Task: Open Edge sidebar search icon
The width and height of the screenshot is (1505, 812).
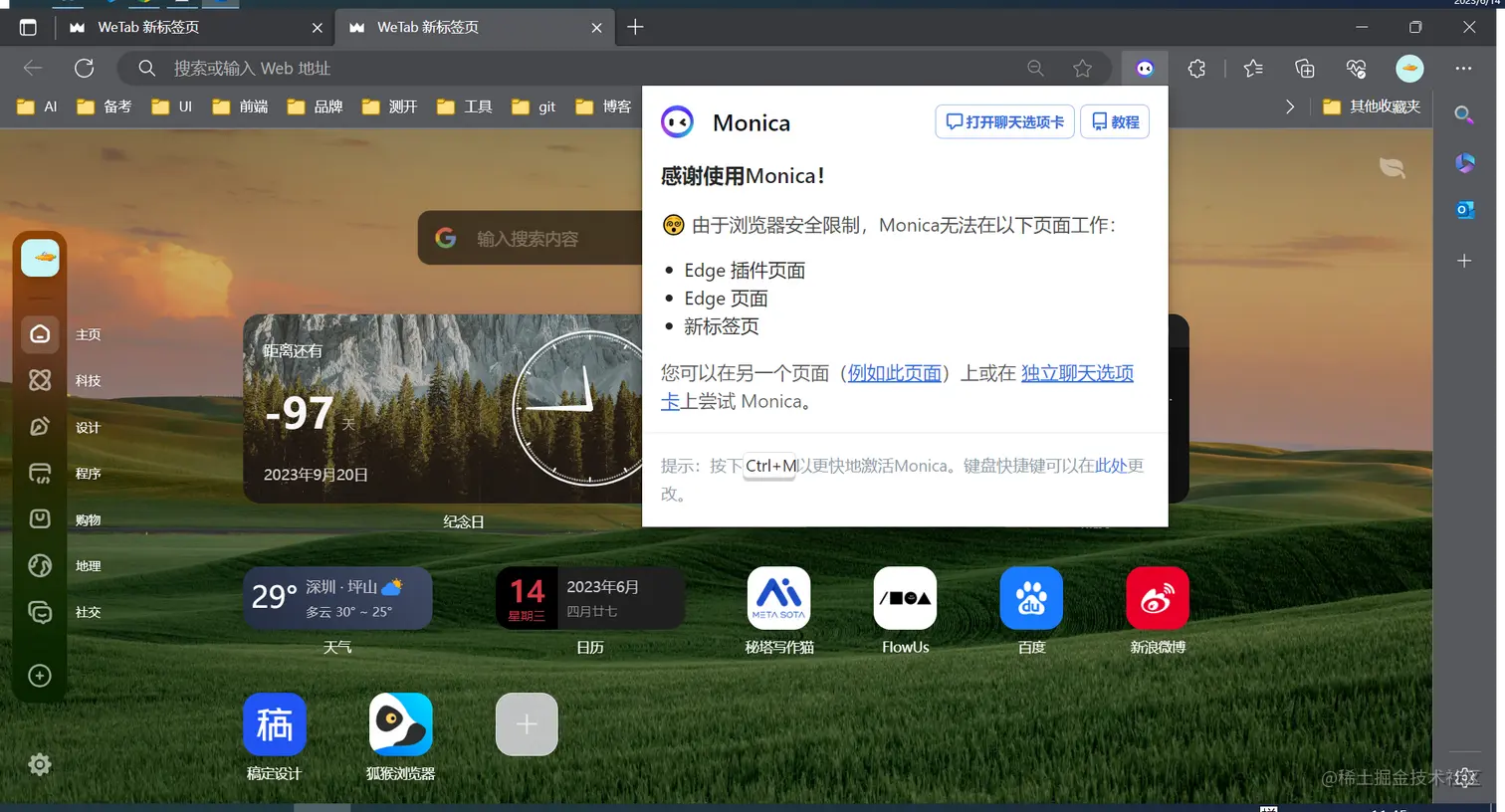Action: [1464, 114]
